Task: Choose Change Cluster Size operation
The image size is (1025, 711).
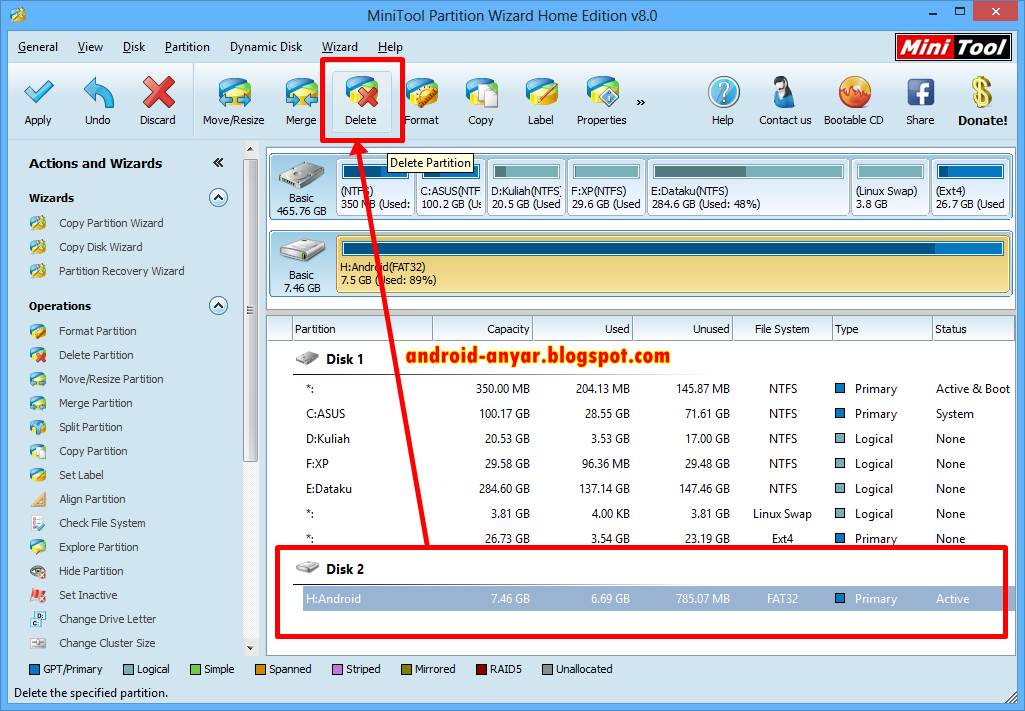Action: 107,643
